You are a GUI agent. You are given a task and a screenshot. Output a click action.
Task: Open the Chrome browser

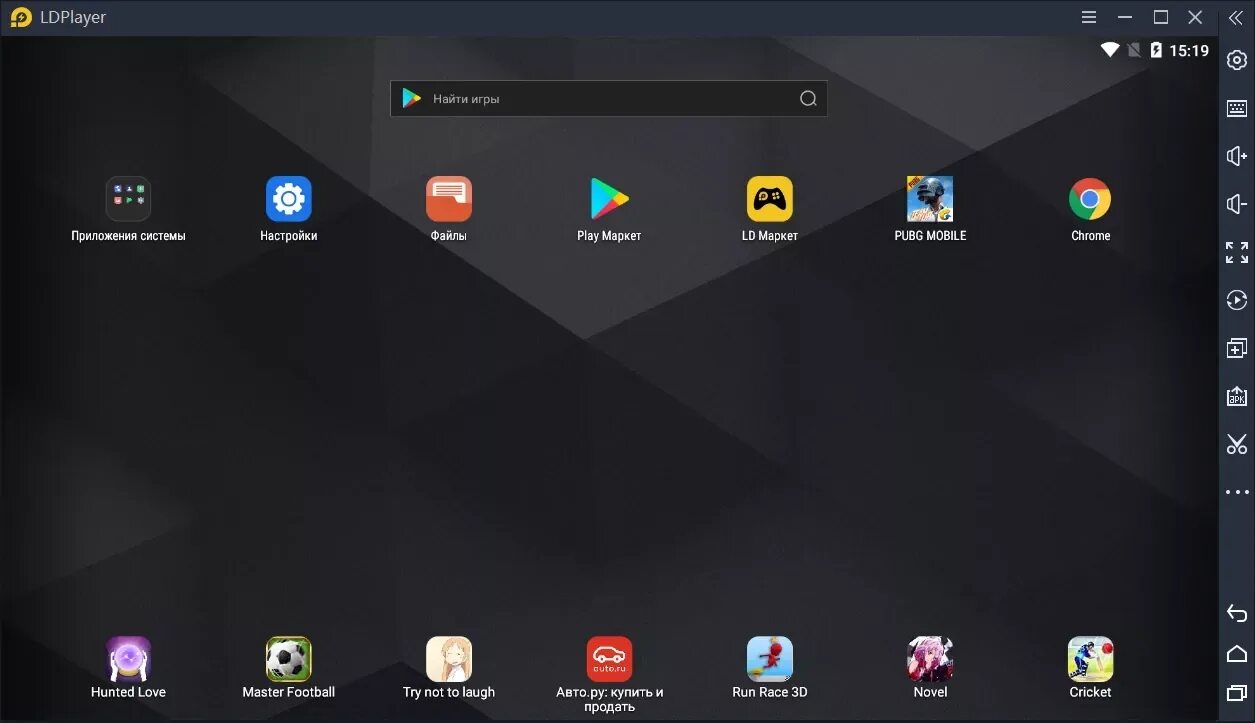[1090, 199]
